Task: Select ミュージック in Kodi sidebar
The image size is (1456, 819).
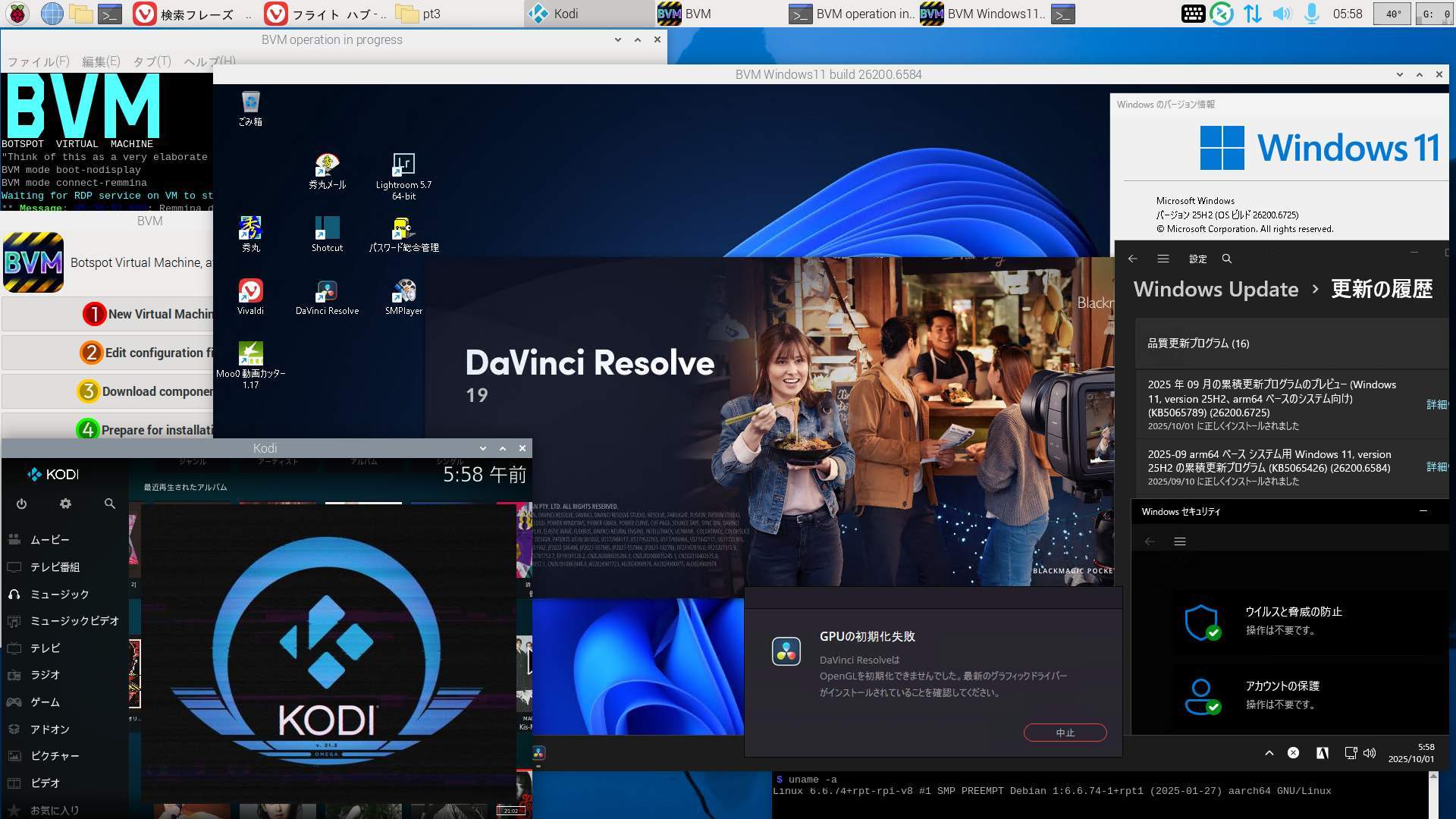Action: click(x=59, y=594)
